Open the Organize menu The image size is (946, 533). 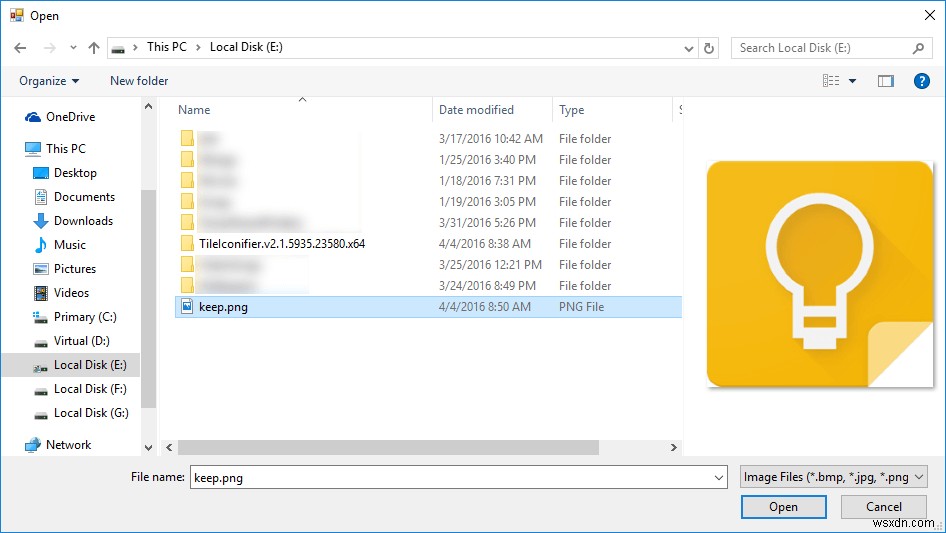tap(49, 81)
